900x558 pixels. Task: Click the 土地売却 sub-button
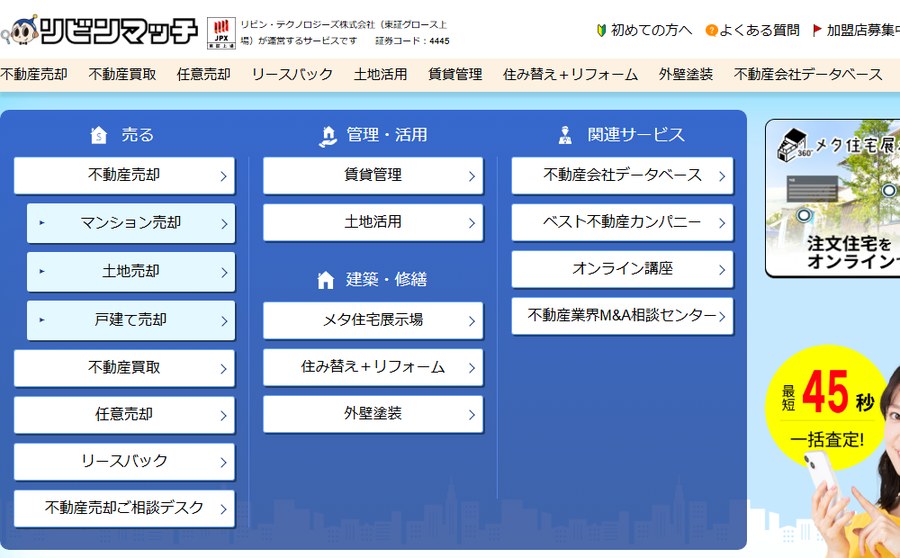coord(131,272)
